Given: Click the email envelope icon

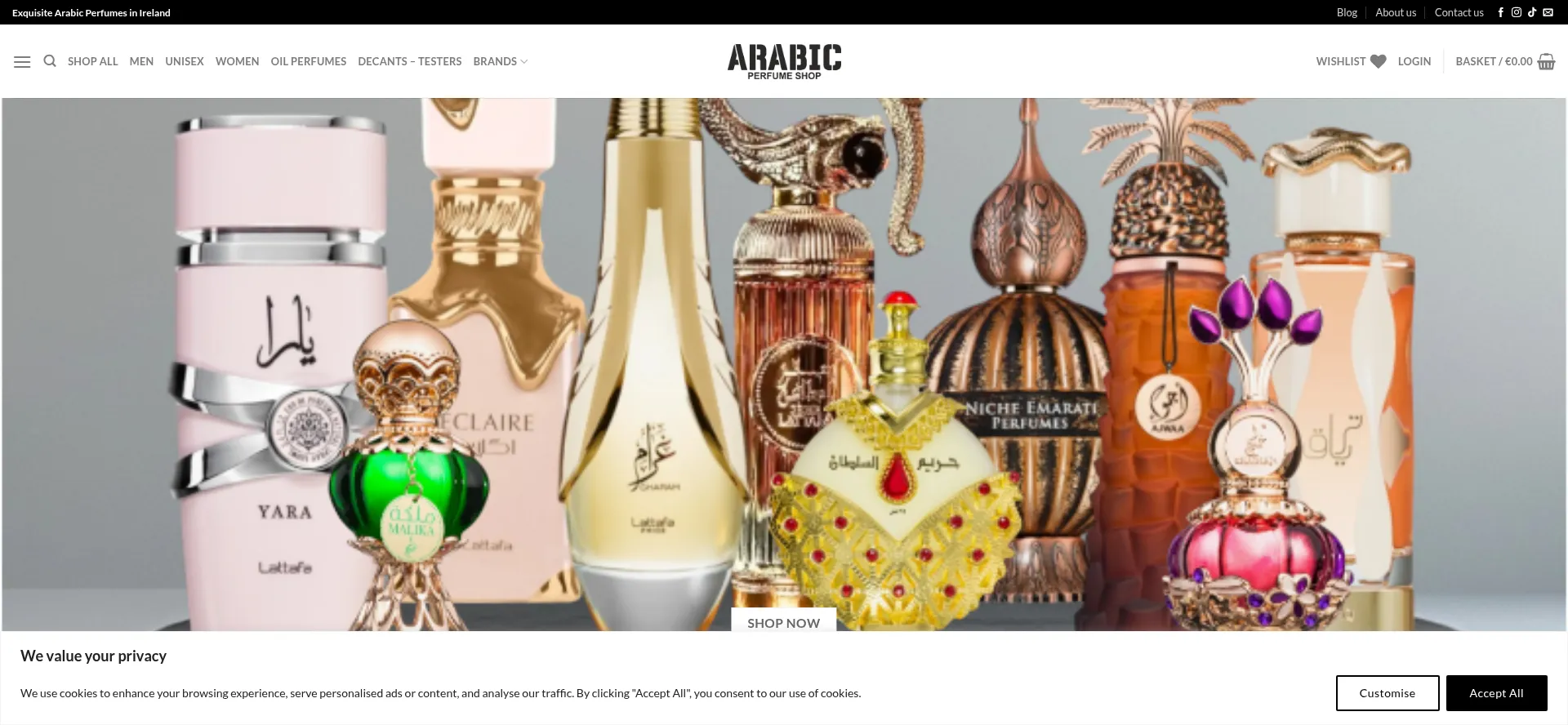Looking at the screenshot, I should point(1548,12).
